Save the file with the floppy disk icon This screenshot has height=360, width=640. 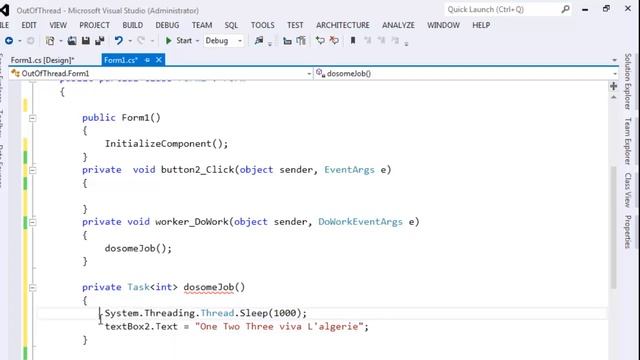pyautogui.click(x=86, y=40)
